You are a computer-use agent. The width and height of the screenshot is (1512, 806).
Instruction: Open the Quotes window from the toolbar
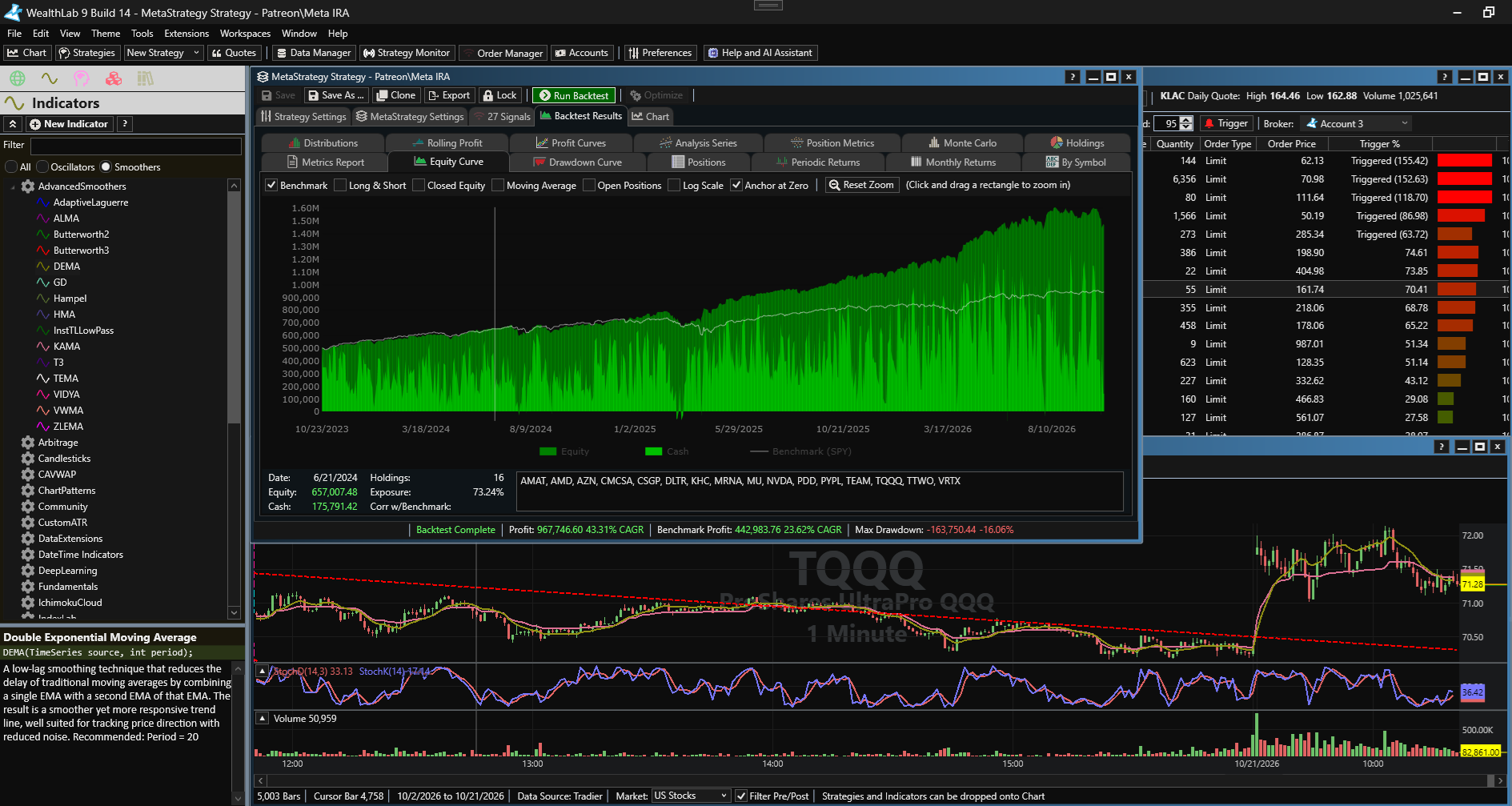click(234, 53)
